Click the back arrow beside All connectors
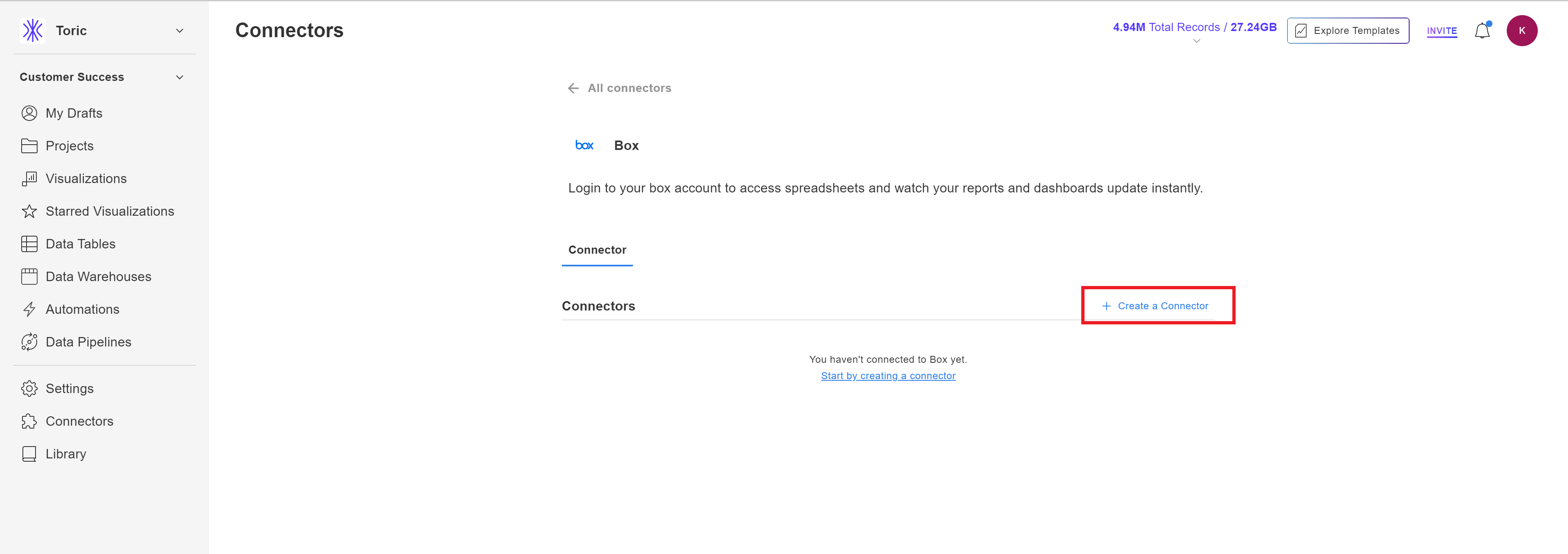This screenshot has width=1568, height=554. pos(573,88)
